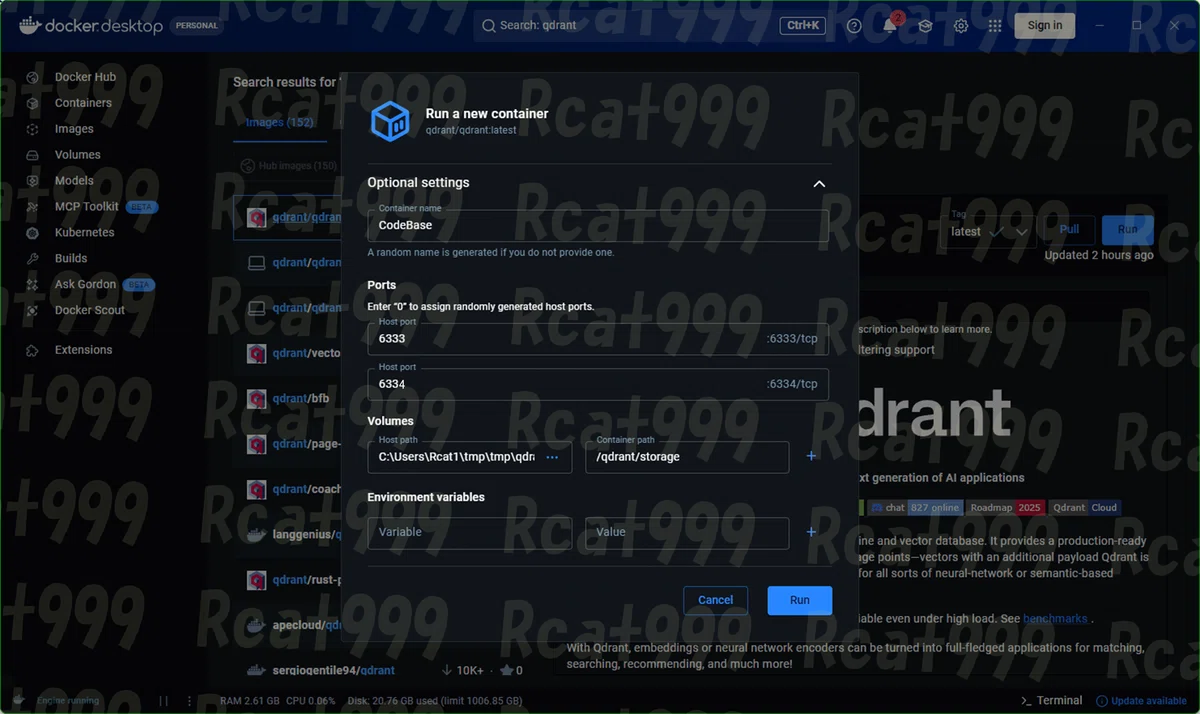Click the chat 827 online badge

(915, 508)
